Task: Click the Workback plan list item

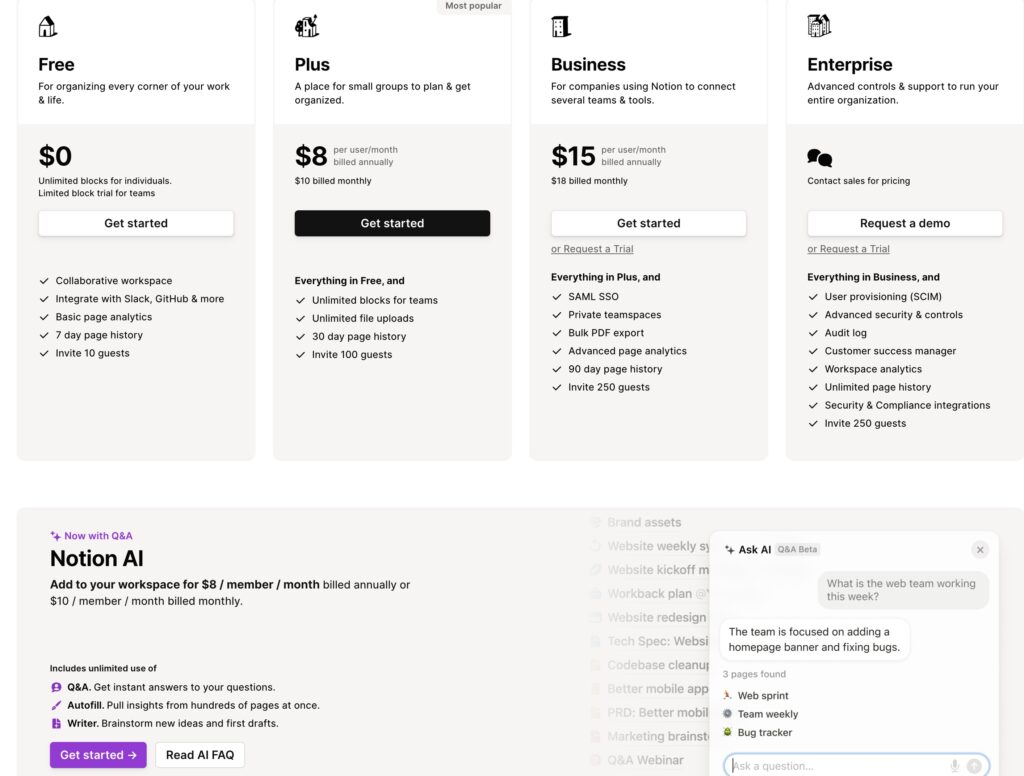Action: click(x=649, y=594)
